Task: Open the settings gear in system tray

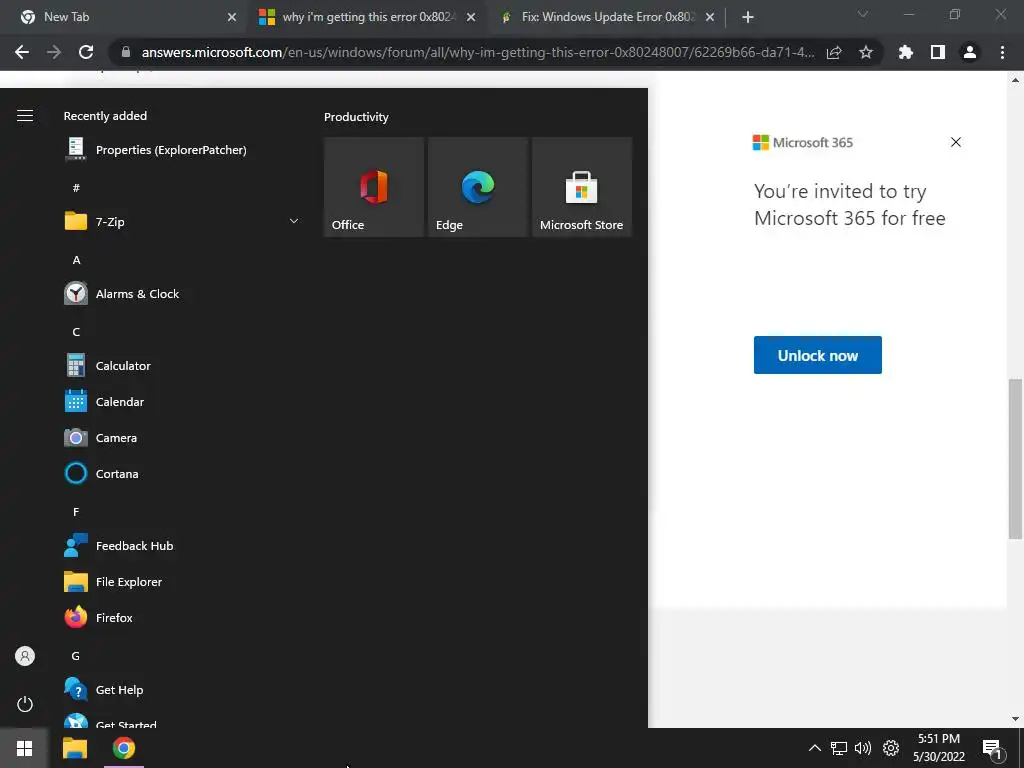Action: tap(891, 748)
